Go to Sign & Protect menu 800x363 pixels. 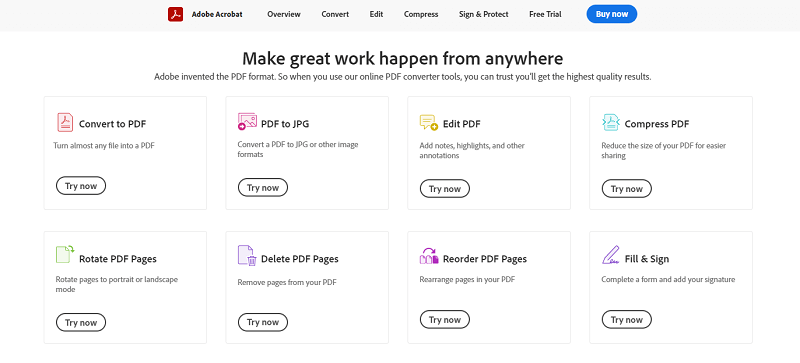[484, 14]
